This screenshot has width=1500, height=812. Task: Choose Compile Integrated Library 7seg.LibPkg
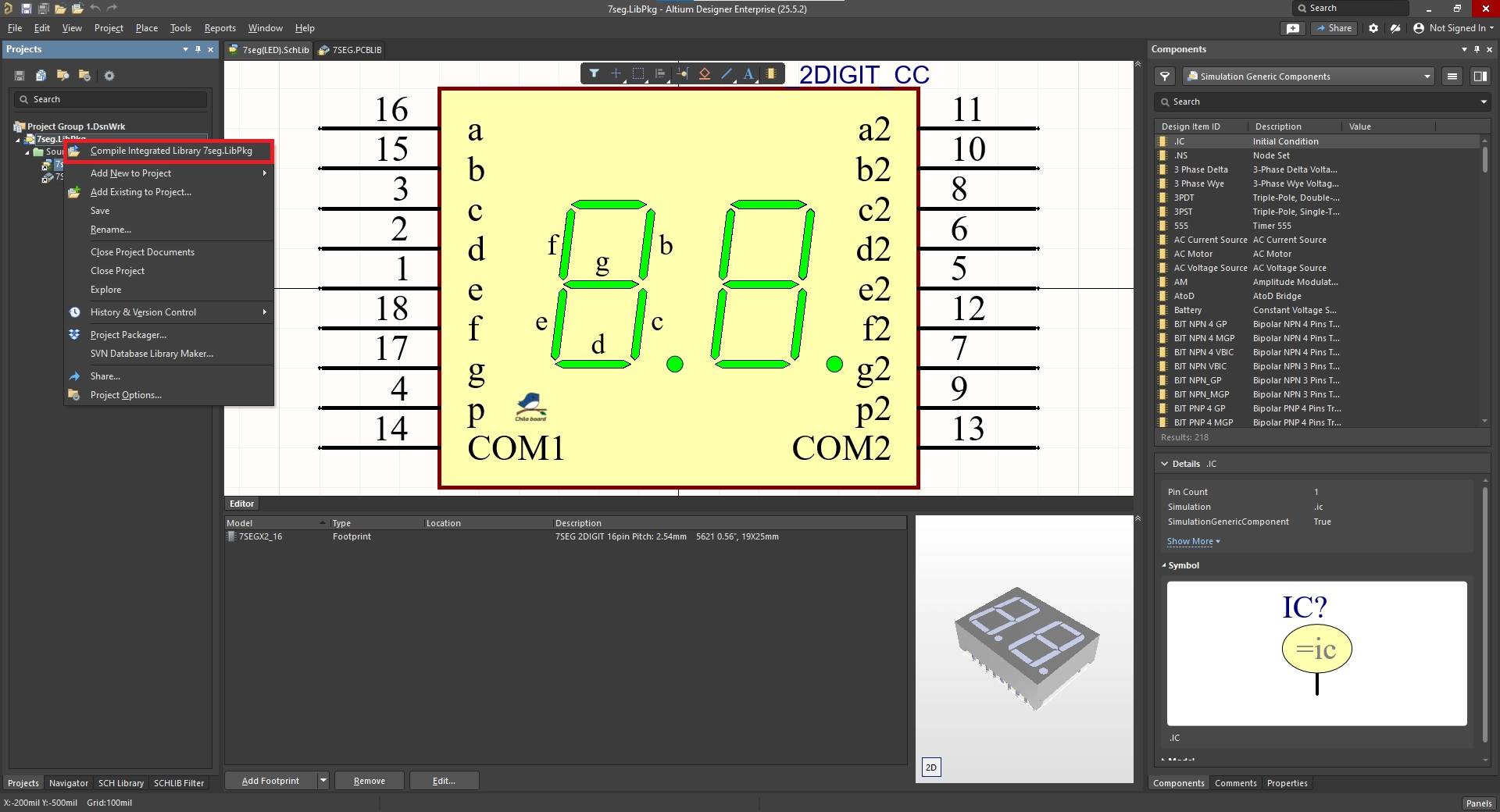171,151
